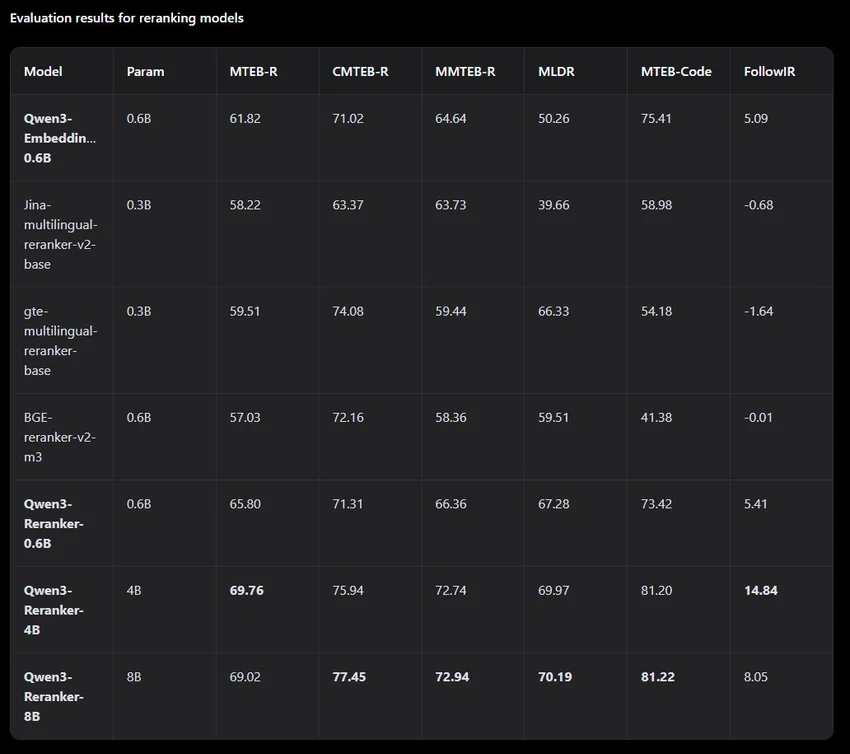Click the MMTEB-R score 58.36
850x754 pixels.
pyautogui.click(x=450, y=417)
